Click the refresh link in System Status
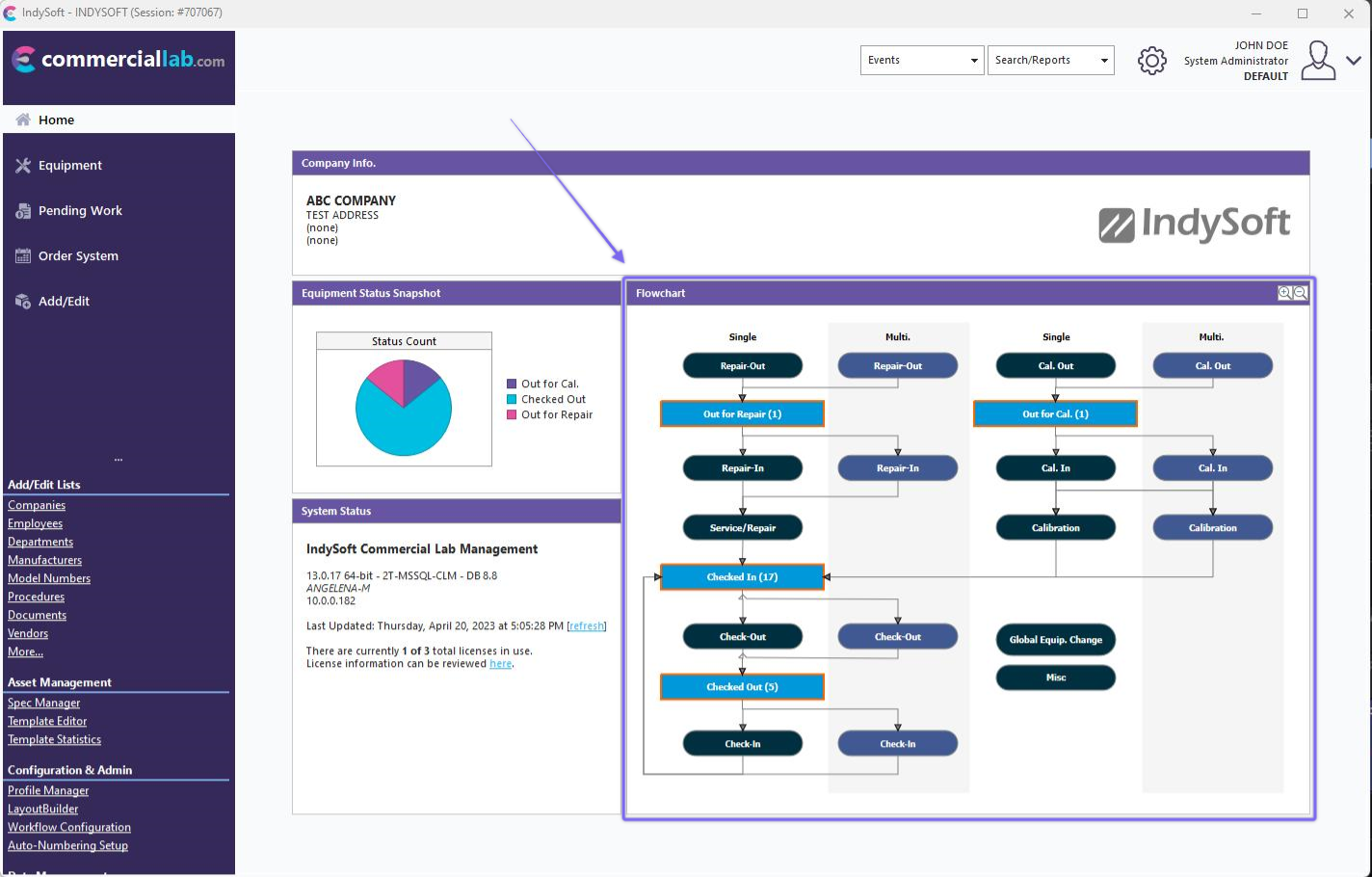The image size is (1372, 877). point(586,626)
